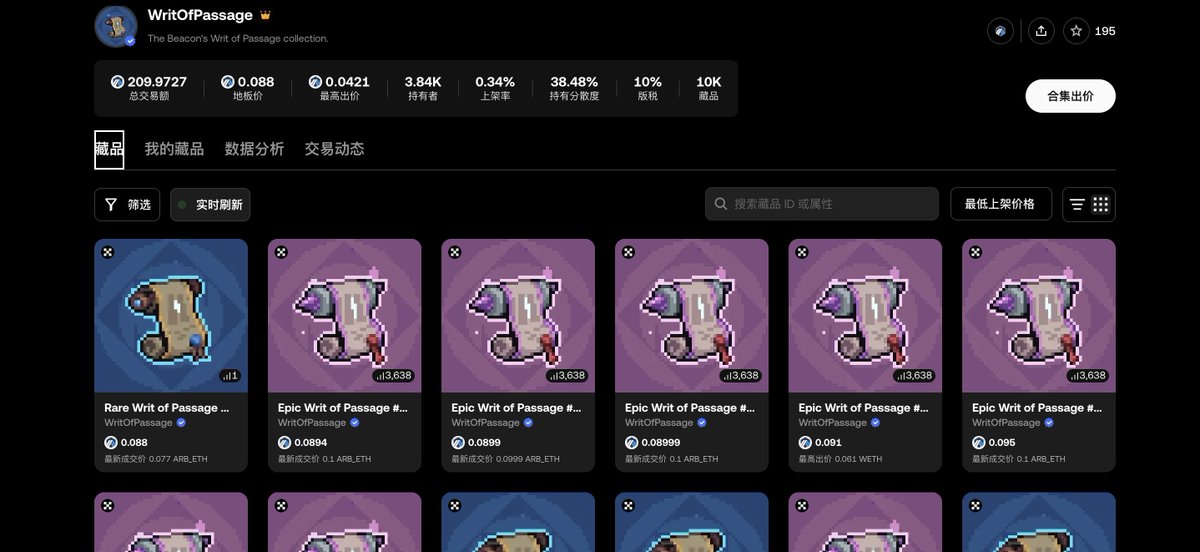Click the 3.84K 持有者 holders stat
This screenshot has height=552, width=1200.
(421, 88)
